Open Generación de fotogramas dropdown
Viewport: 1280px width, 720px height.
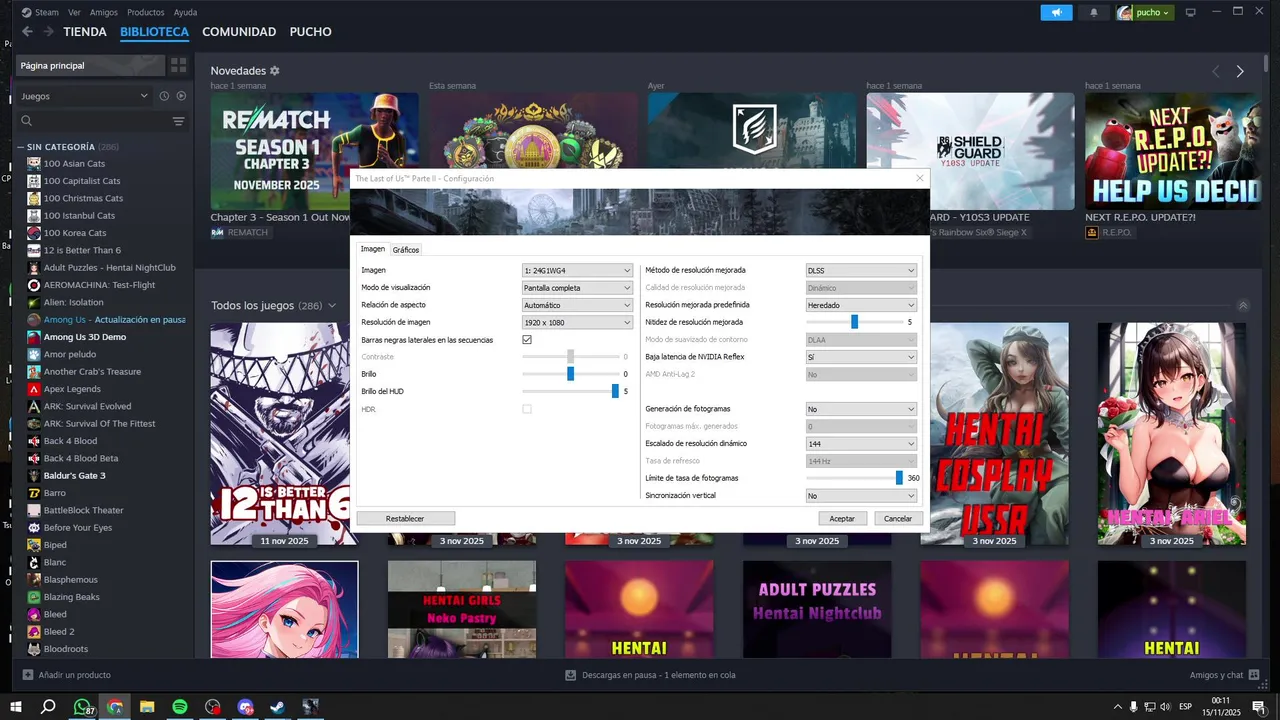pos(861,409)
